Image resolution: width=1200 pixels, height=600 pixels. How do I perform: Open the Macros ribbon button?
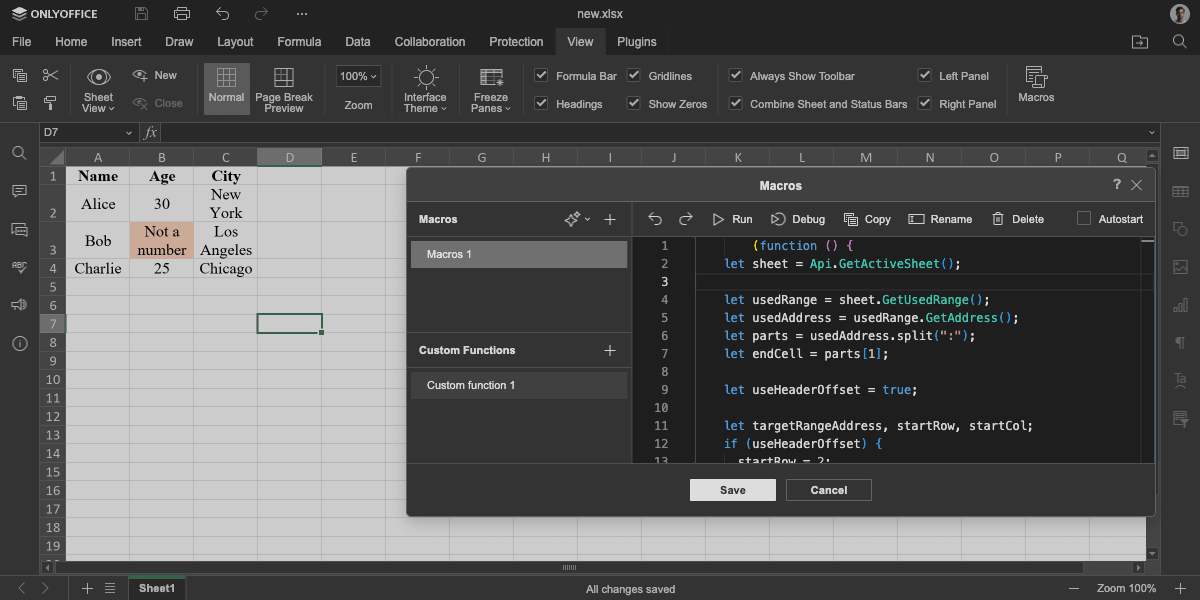(x=1036, y=85)
